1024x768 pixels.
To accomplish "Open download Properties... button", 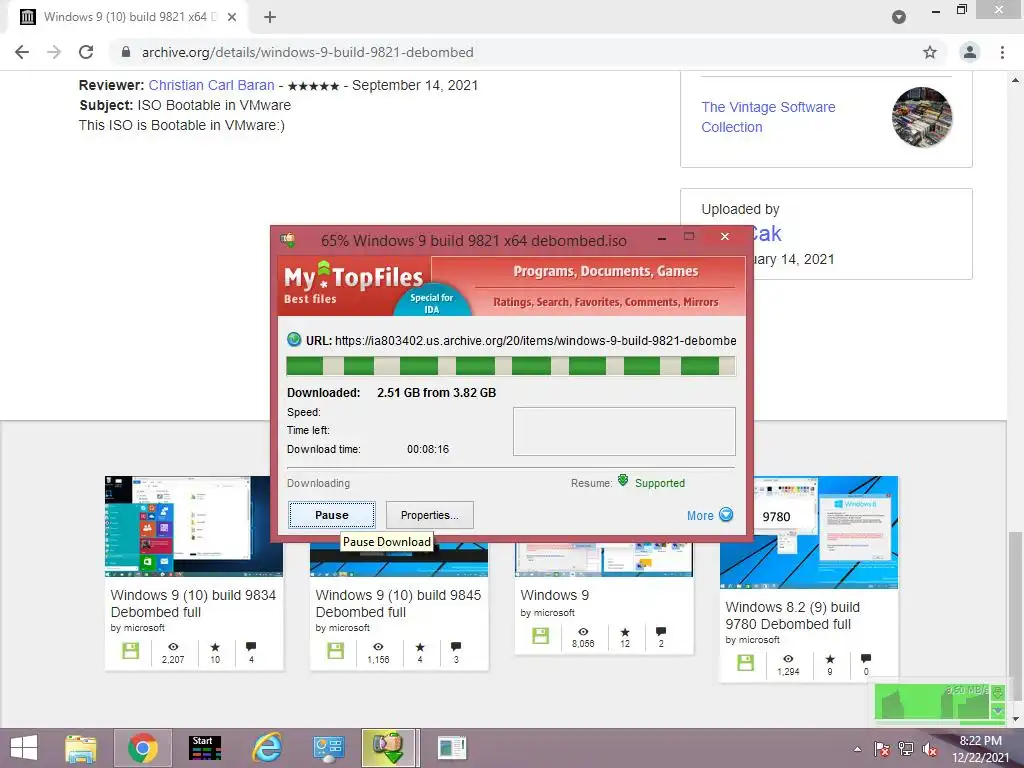I will [x=429, y=515].
